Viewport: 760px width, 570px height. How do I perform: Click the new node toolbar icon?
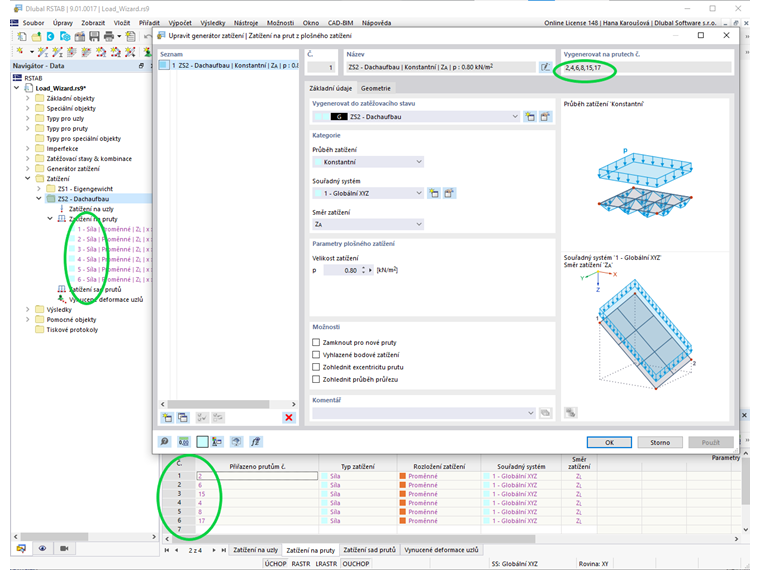pyautogui.click(x=20, y=51)
